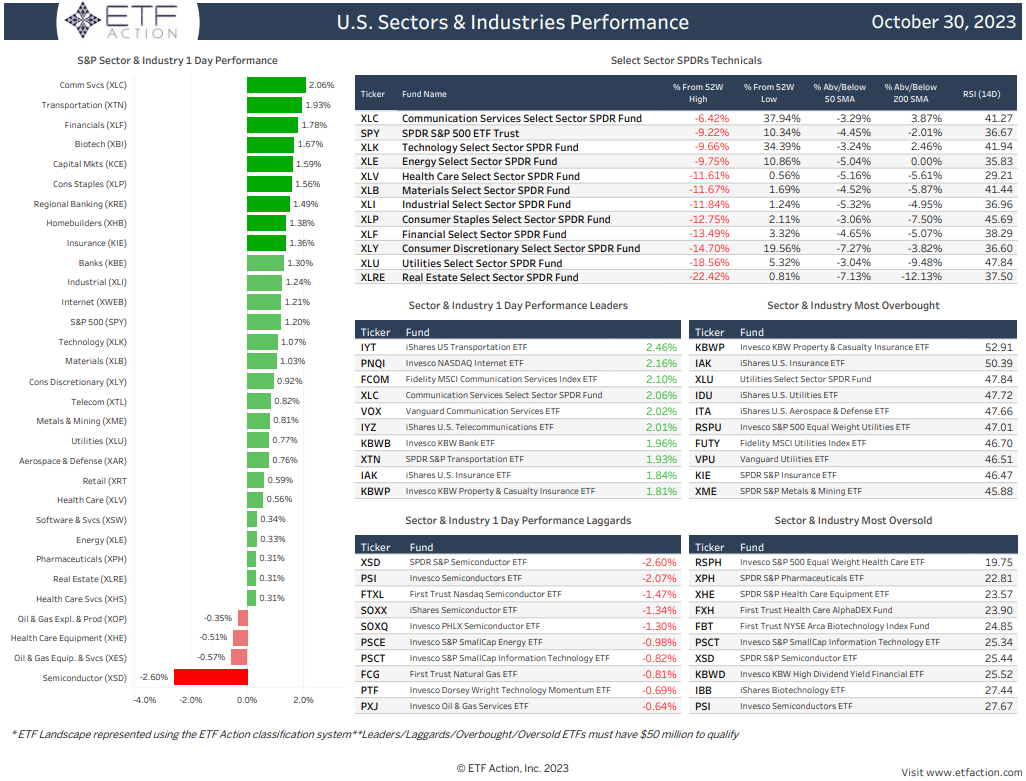Select First Trust NYSE Arca Biotechnology Index Fund
Image resolution: width=1026 pixels, height=781 pixels.
point(834,627)
